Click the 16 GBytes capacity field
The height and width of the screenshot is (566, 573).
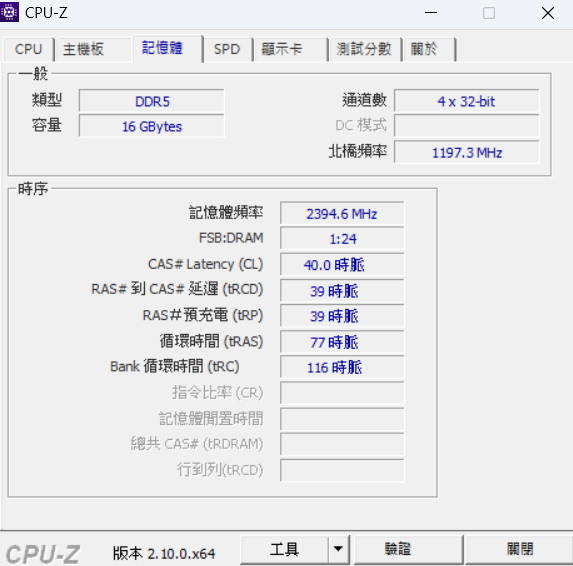click(152, 126)
